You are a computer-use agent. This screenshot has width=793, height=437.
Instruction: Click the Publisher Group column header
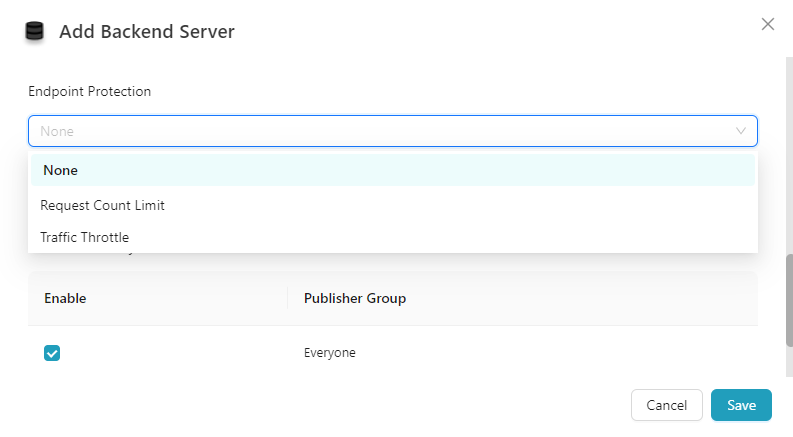point(355,298)
